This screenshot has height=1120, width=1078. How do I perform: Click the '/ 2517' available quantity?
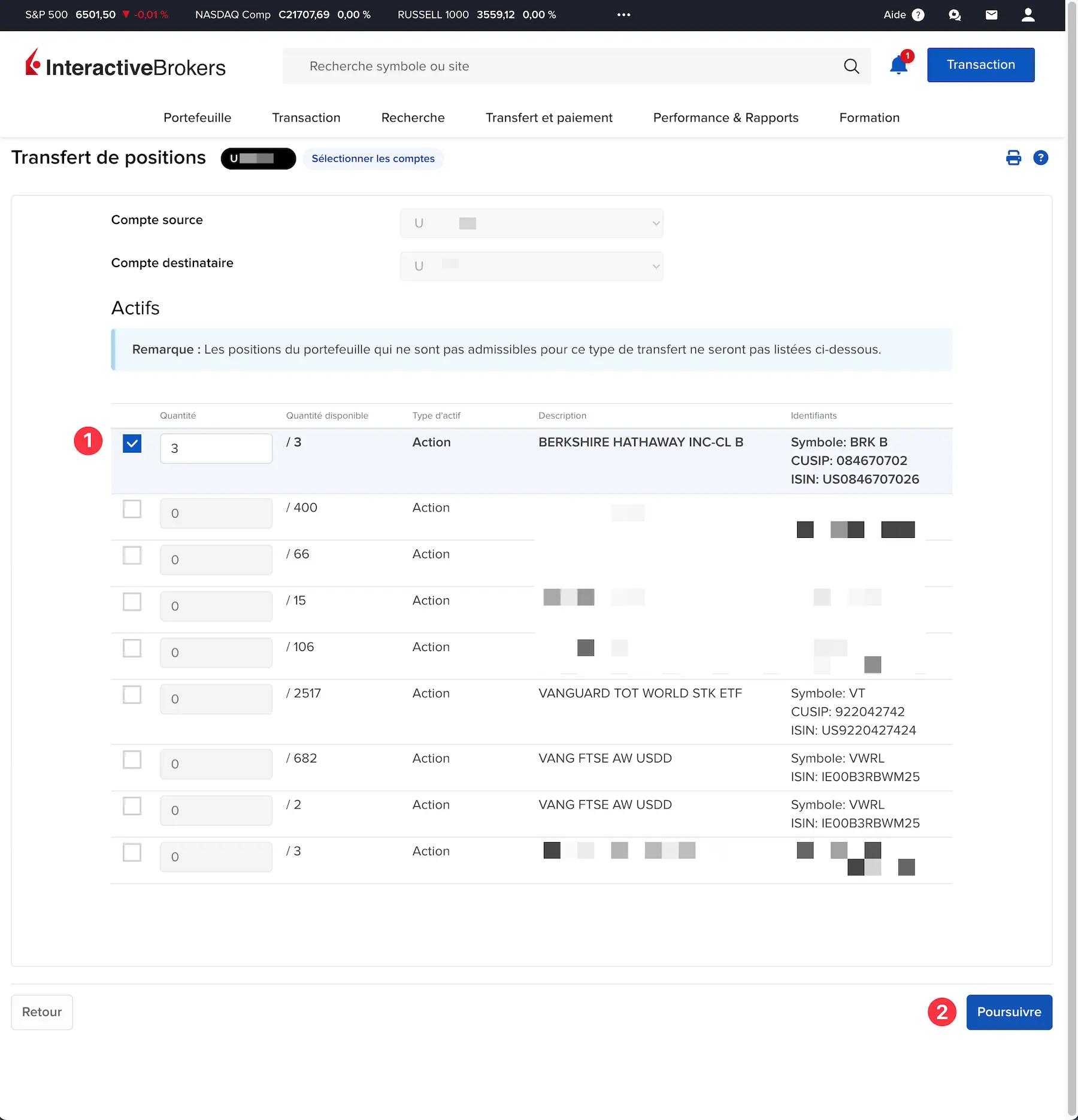[x=304, y=693]
